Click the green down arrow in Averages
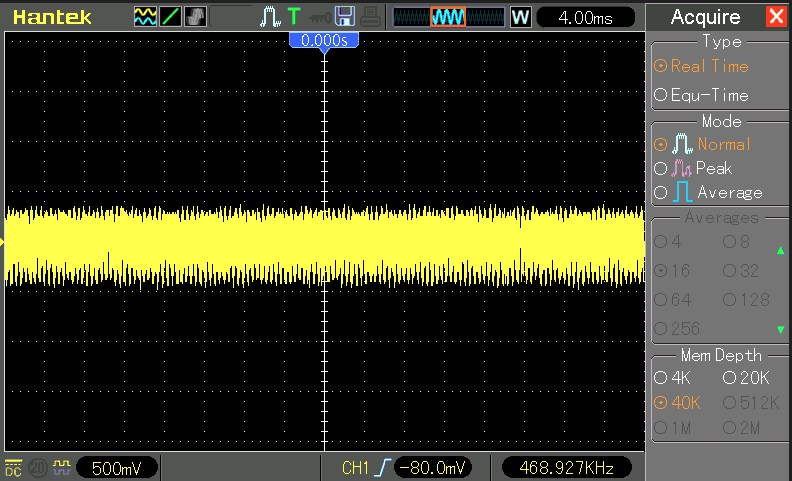The width and height of the screenshot is (792, 481). (780, 329)
